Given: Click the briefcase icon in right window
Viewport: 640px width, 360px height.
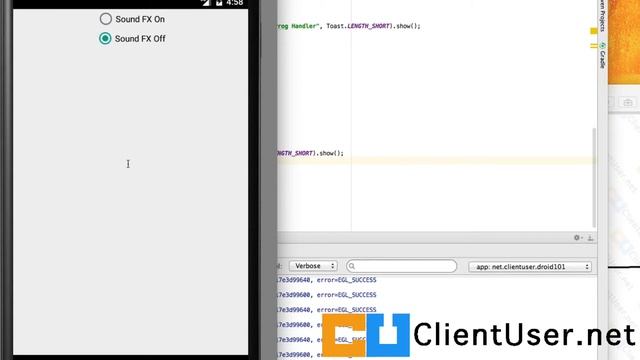Looking at the screenshot, I should pyautogui.click(x=628, y=102).
